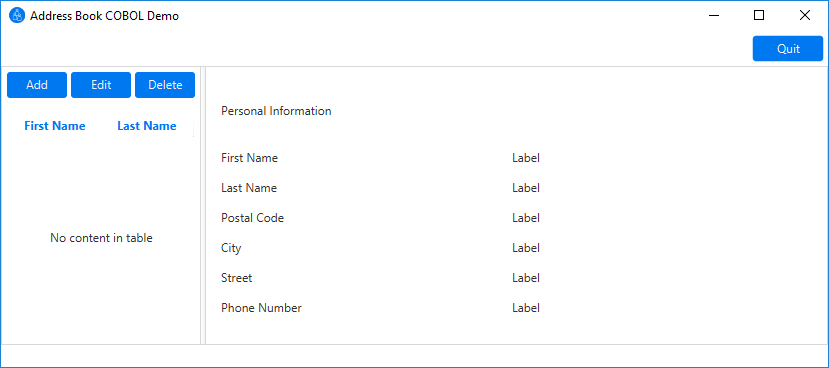Viewport: 829px width, 368px height.
Task: Click the value Label beside Postal Code
Action: coord(526,218)
